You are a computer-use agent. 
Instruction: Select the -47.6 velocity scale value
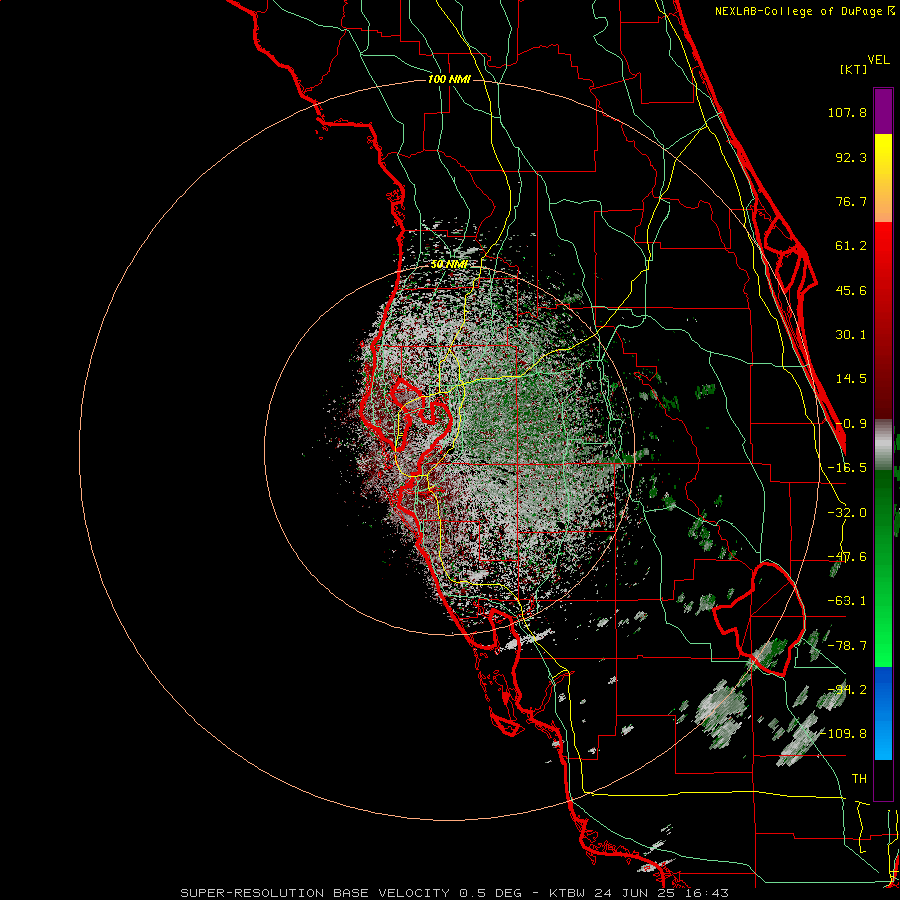847,557
